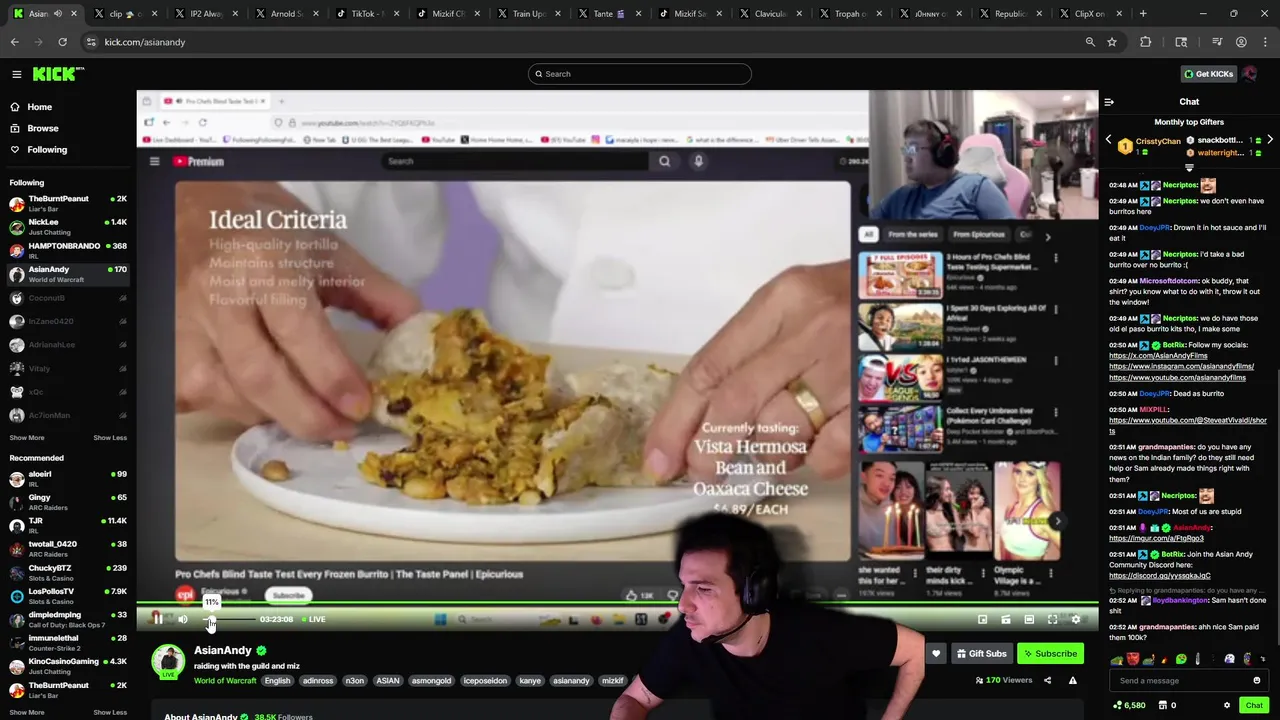
Task: Toggle theater mode on the player
Action: (1029, 619)
